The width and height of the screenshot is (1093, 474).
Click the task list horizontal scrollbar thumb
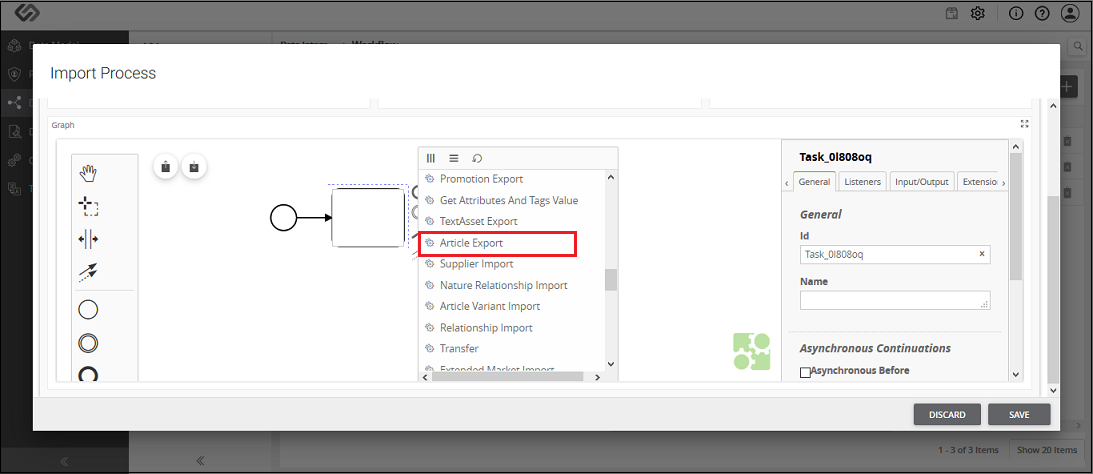click(x=507, y=376)
